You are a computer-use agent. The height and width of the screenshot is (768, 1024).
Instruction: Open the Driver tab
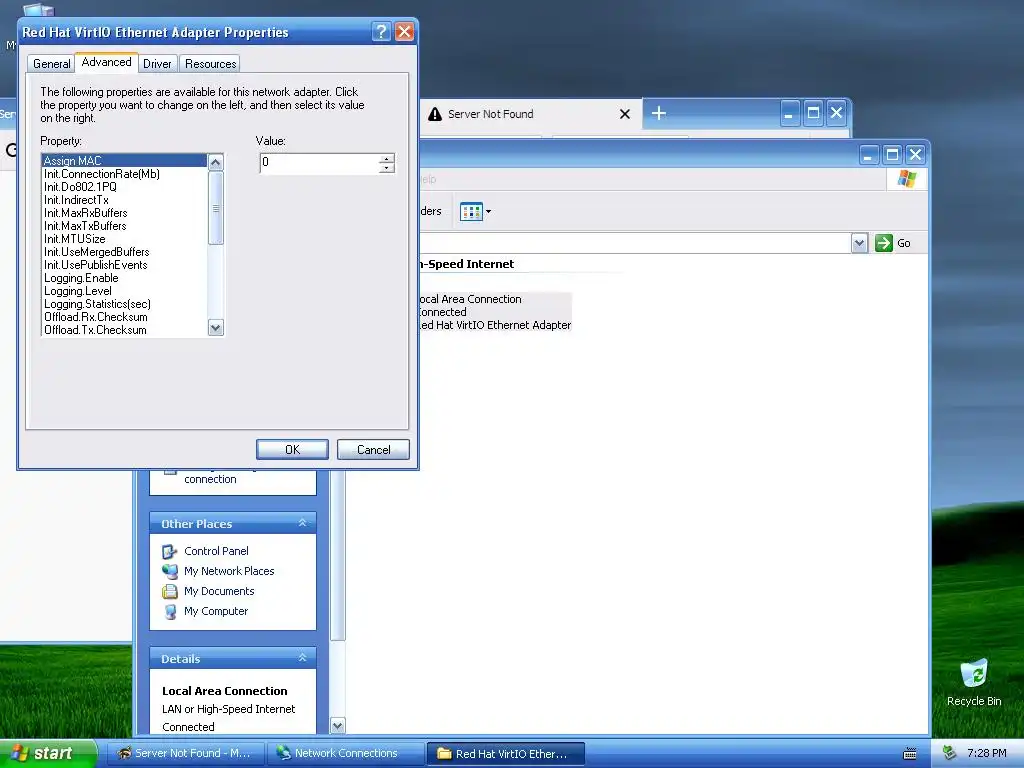coord(157,64)
